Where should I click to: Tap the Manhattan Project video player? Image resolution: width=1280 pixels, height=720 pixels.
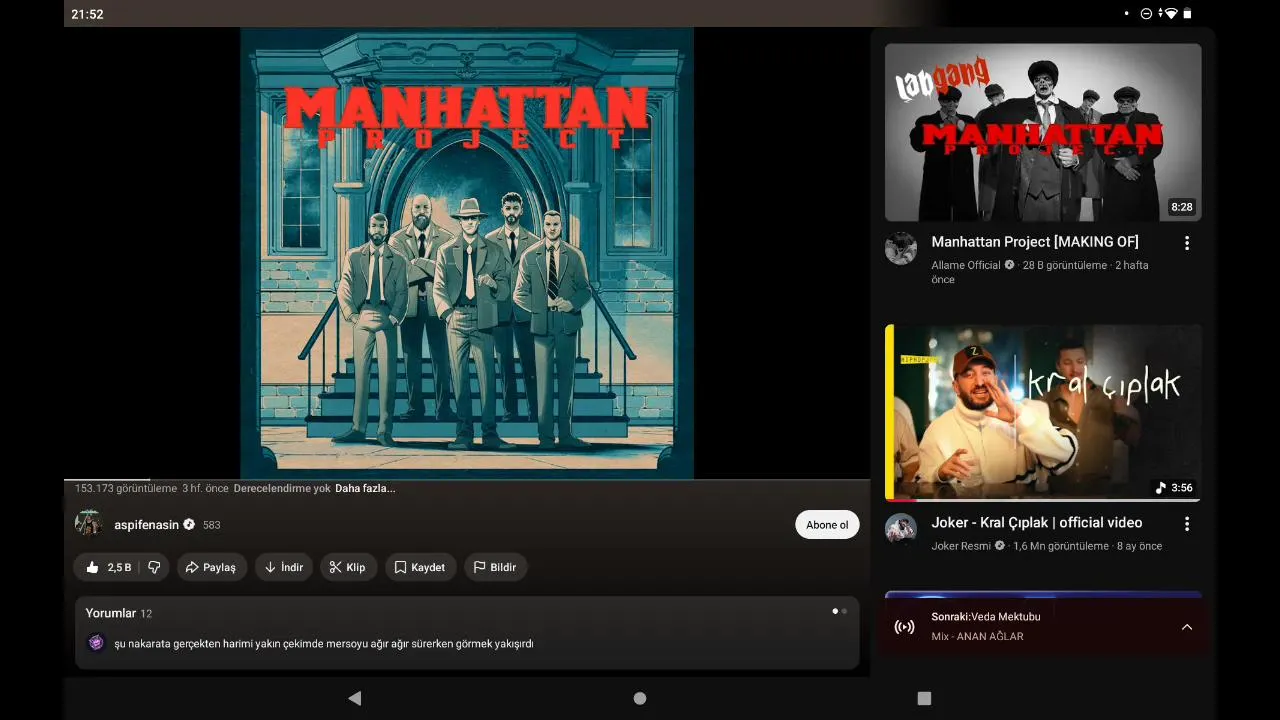(467, 253)
